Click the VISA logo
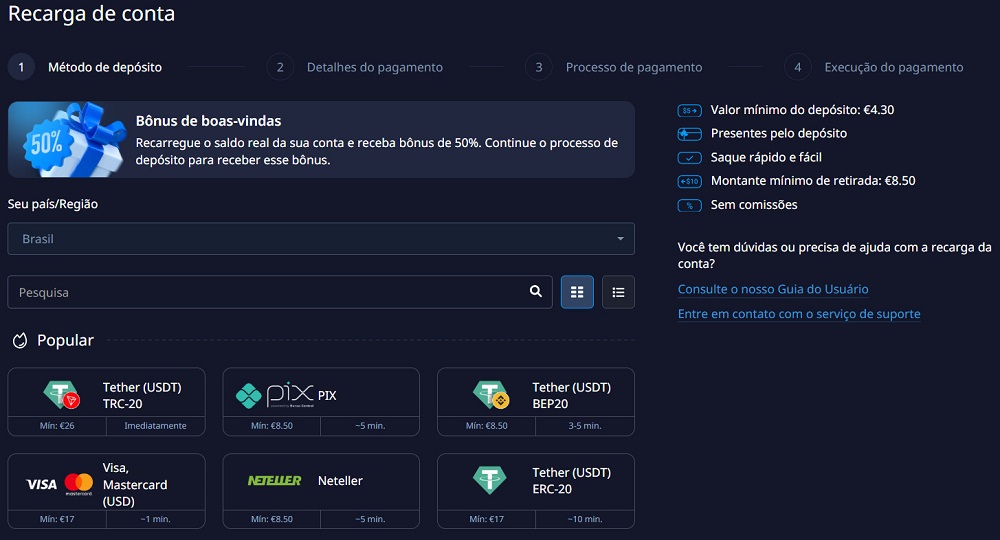Viewport: 1000px width, 540px height. pyautogui.click(x=41, y=485)
